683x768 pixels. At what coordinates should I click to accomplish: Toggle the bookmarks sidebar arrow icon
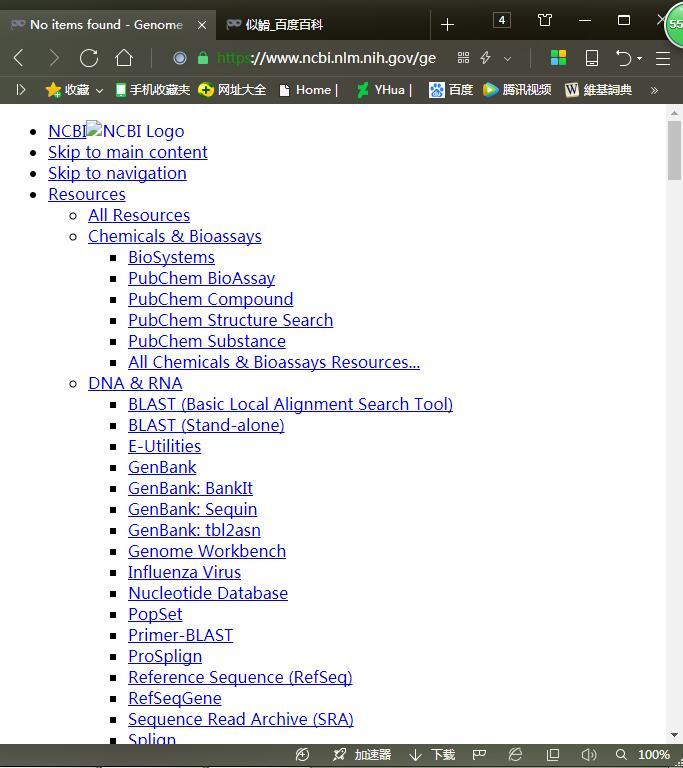click(x=21, y=90)
